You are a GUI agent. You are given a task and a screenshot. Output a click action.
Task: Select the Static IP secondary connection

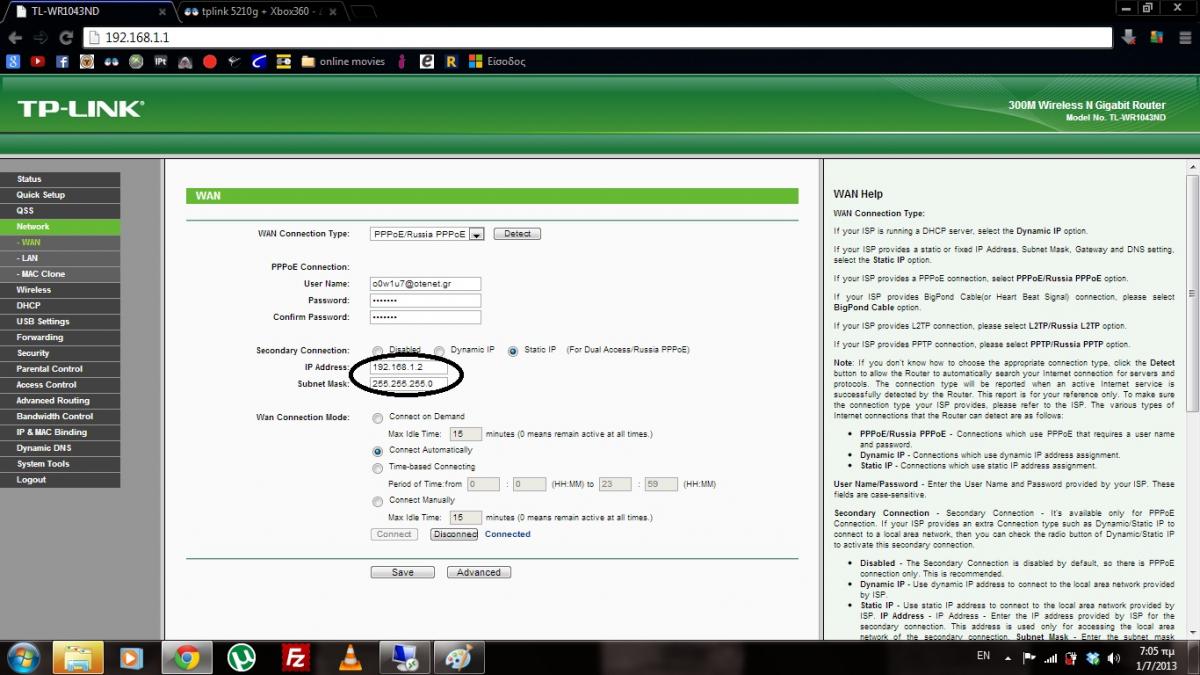tap(514, 351)
